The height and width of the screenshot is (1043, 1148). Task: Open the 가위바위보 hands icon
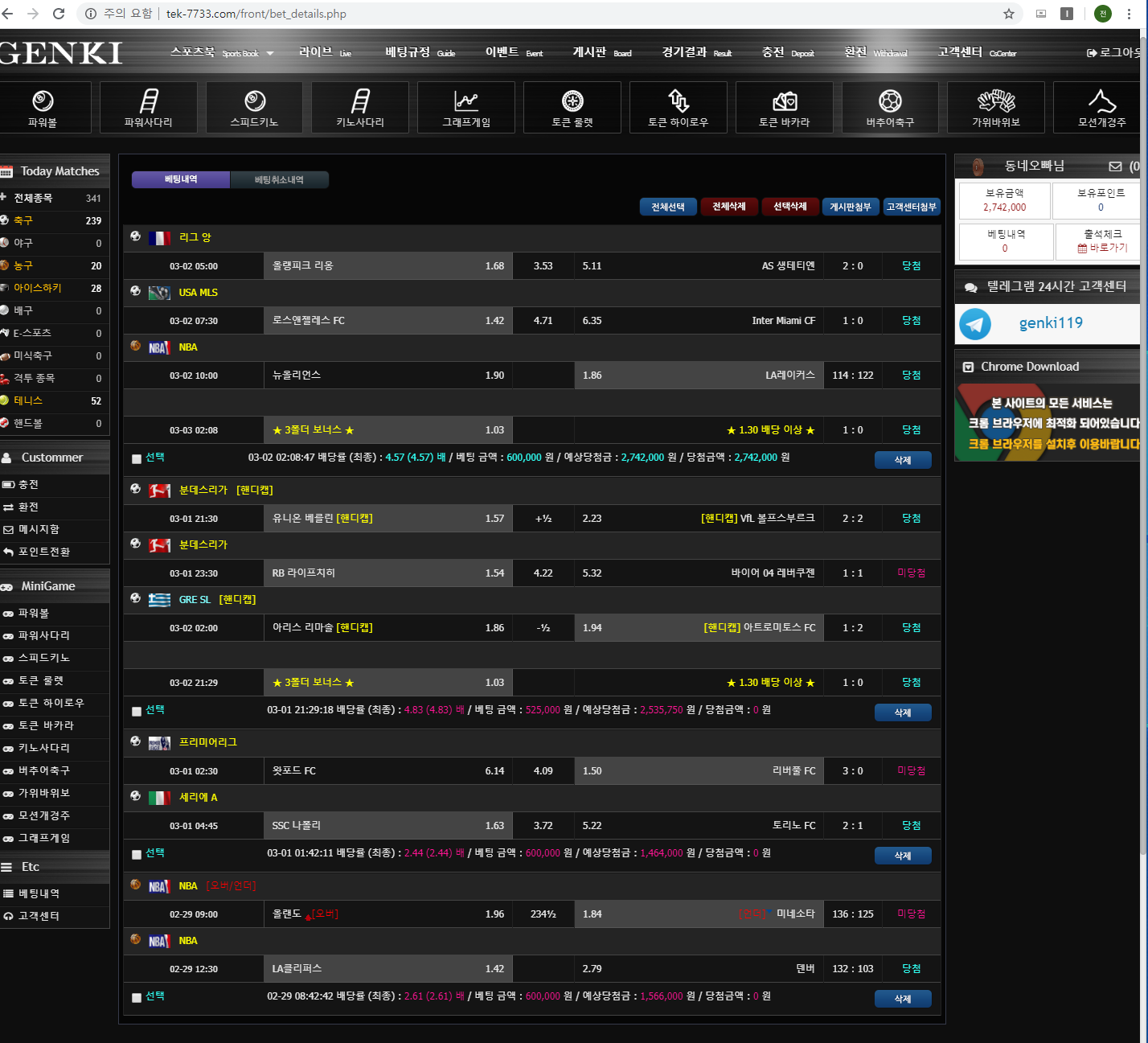[x=996, y=101]
